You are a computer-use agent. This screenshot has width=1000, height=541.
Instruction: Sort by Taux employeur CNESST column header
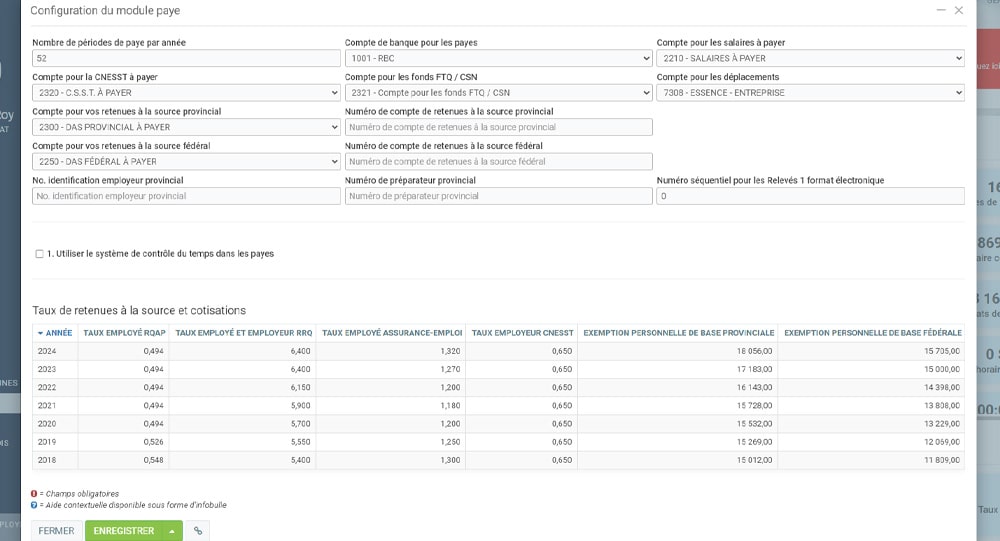pyautogui.click(x=520, y=332)
